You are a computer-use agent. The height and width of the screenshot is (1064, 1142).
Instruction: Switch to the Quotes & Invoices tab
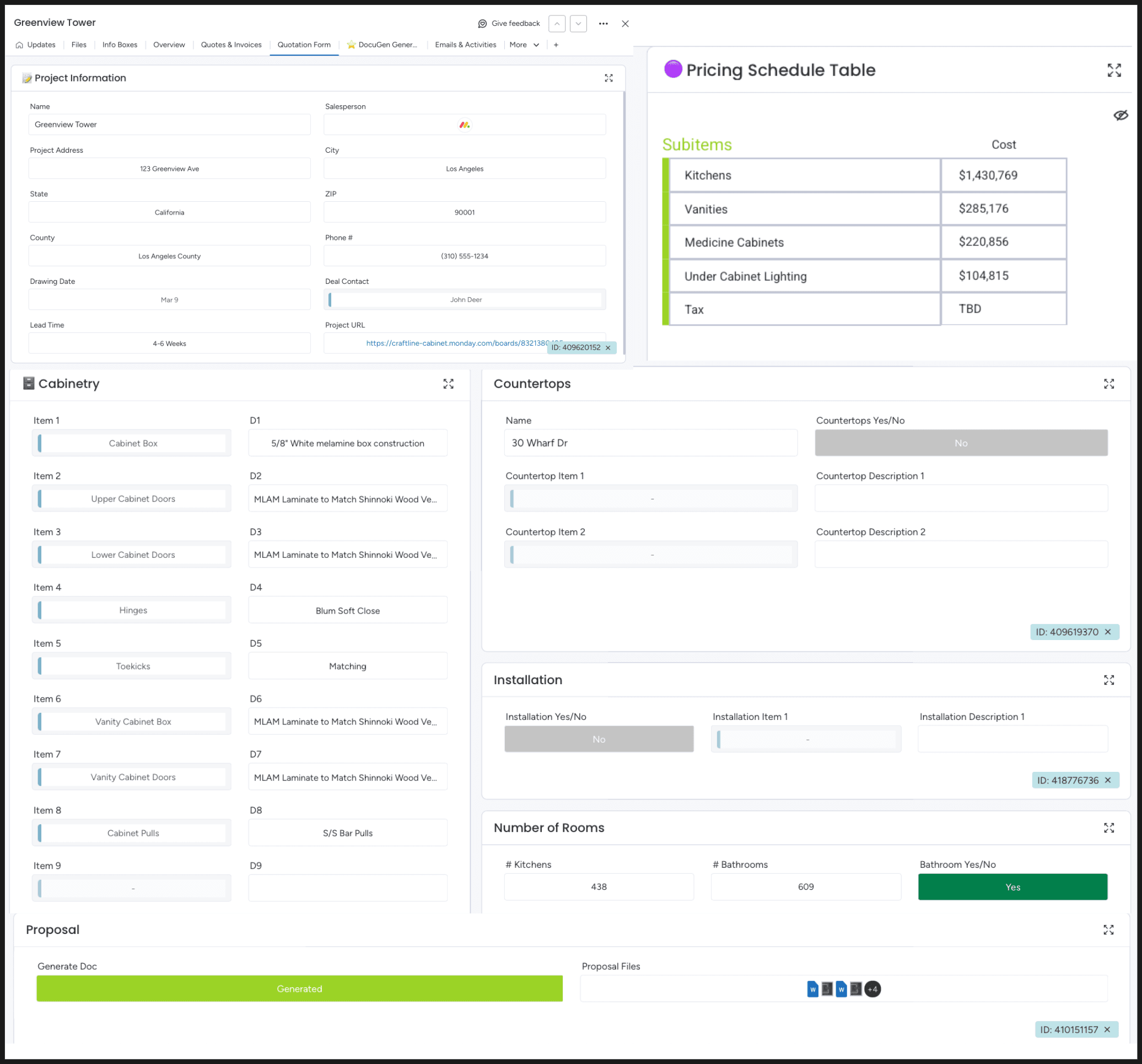(231, 45)
